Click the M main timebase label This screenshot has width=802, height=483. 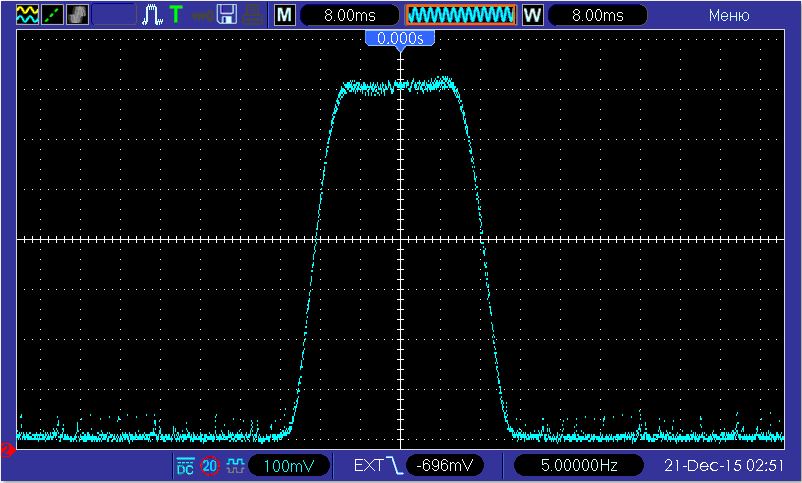click(x=284, y=15)
